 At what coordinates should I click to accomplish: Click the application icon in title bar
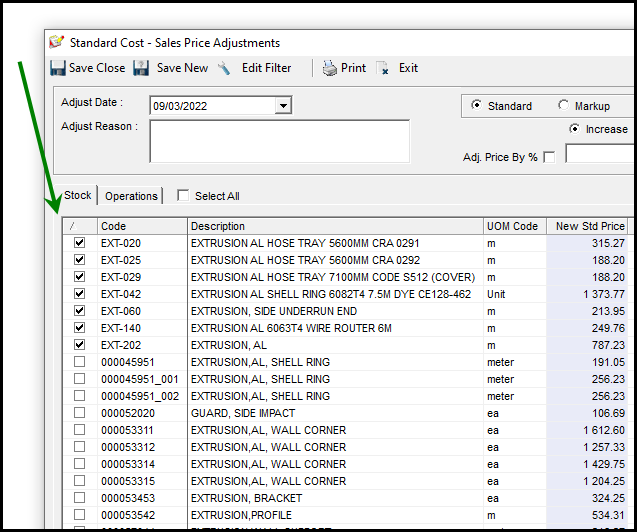57,43
